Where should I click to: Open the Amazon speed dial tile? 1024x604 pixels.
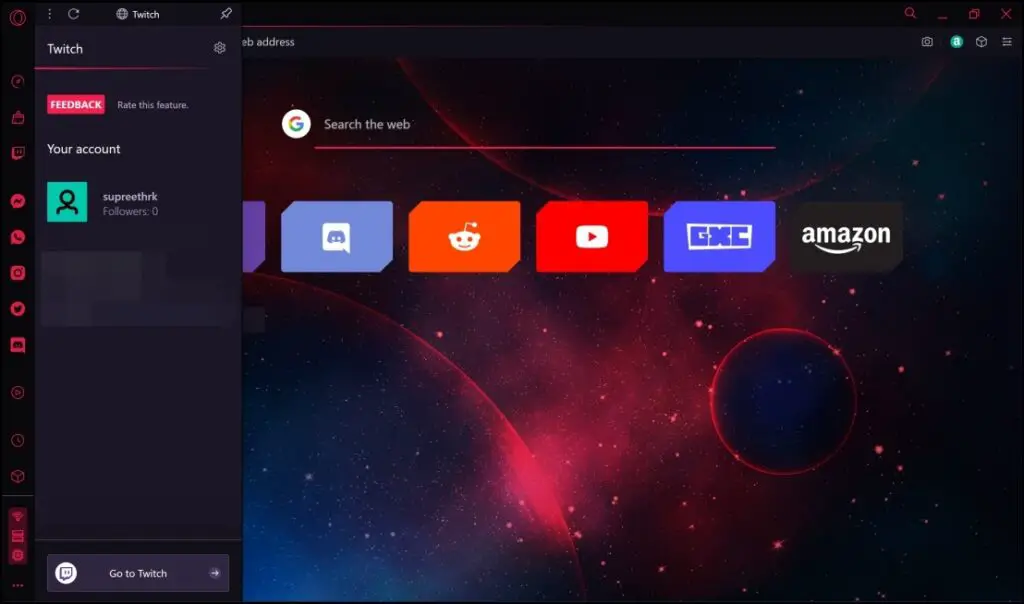(x=846, y=236)
